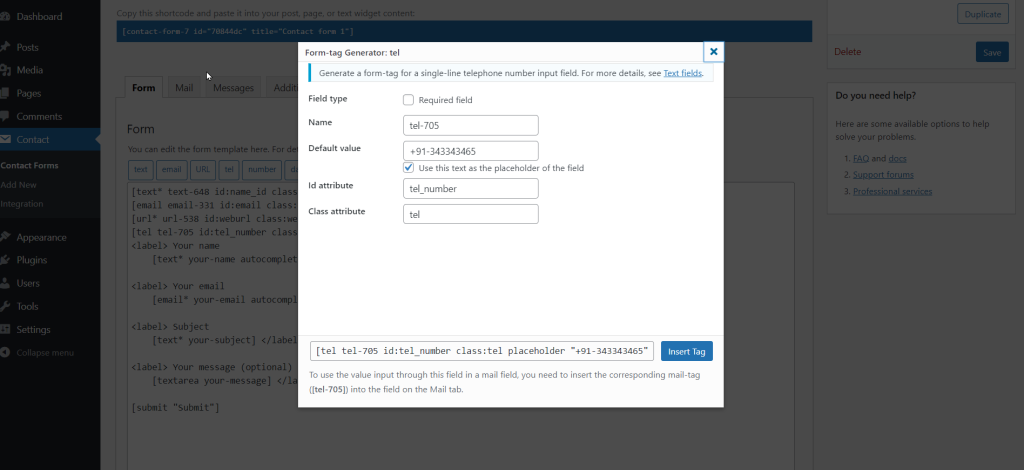Open the Text fields documentation link
The width and height of the screenshot is (1024, 470).
pyautogui.click(x=683, y=73)
